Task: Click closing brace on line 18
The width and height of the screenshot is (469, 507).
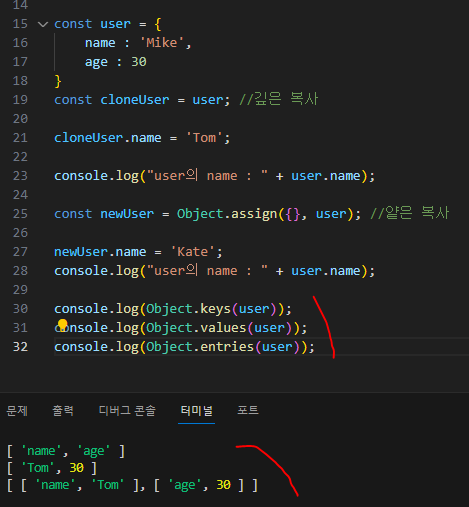Action: [x=58, y=81]
